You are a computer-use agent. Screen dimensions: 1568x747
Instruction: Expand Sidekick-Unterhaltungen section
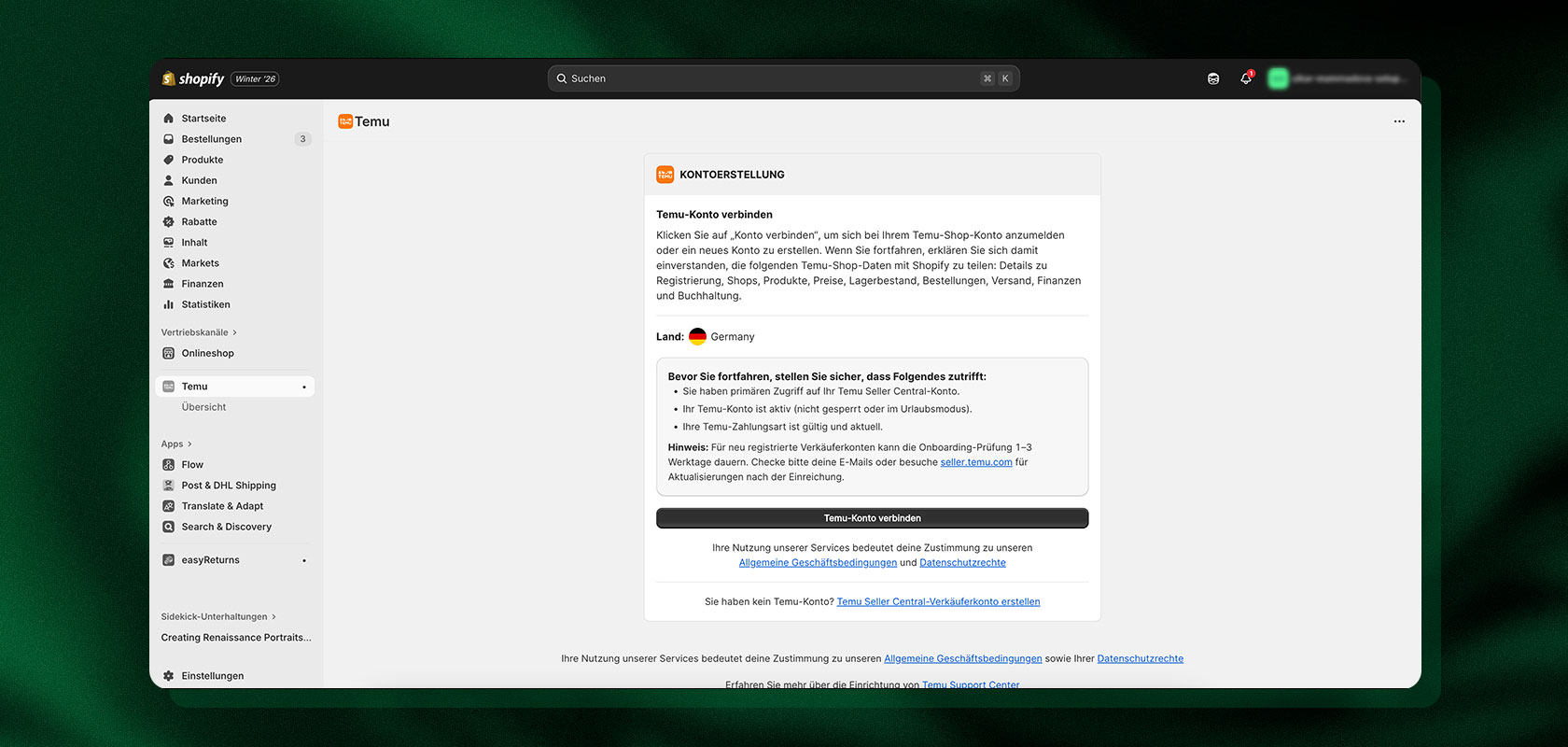coord(218,617)
